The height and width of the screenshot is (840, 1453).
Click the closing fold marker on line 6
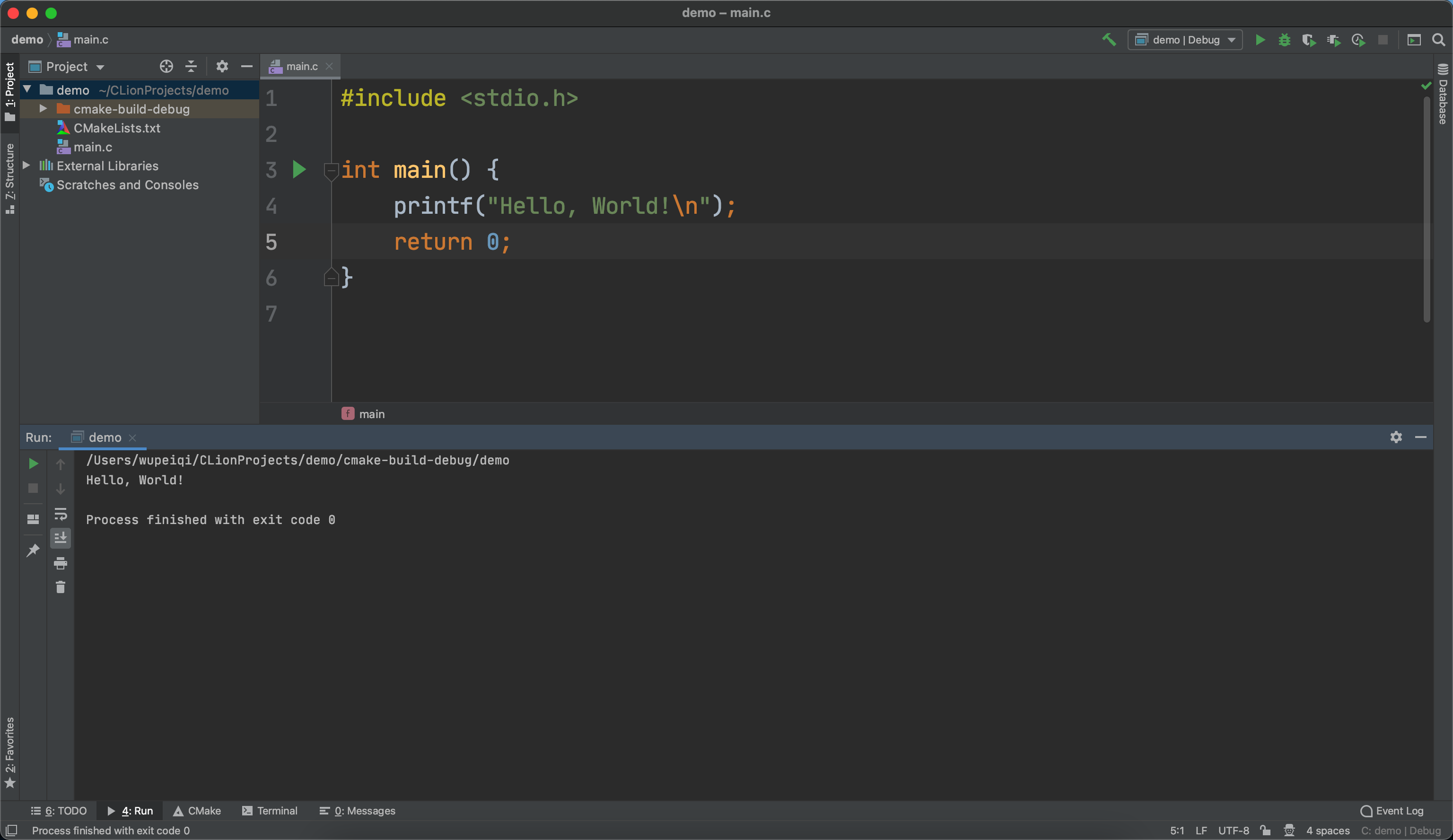(331, 277)
